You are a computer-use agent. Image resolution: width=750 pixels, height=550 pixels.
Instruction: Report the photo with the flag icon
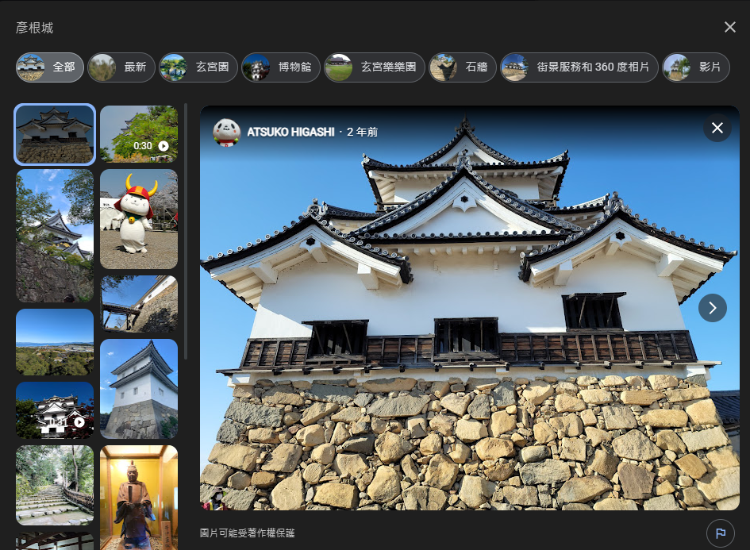click(x=720, y=533)
